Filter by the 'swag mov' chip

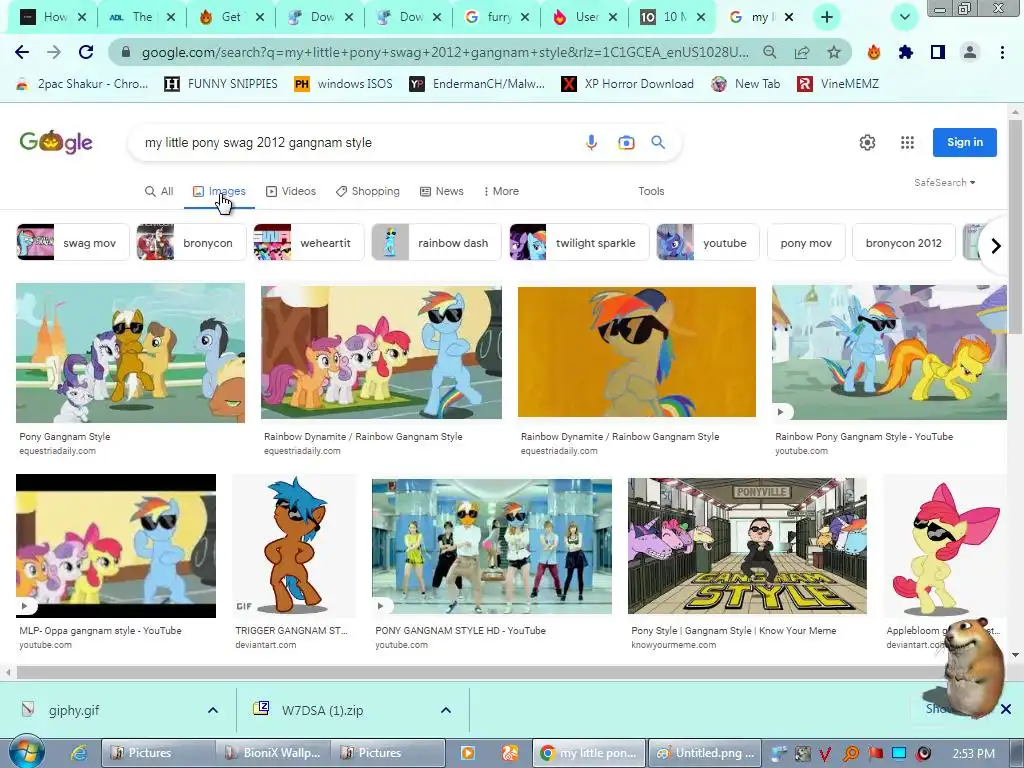[x=72, y=242]
